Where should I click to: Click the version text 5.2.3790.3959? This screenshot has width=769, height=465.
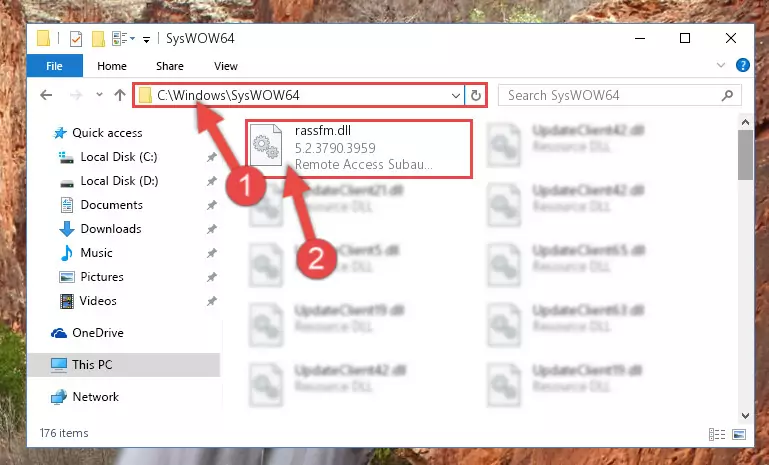(x=335, y=148)
